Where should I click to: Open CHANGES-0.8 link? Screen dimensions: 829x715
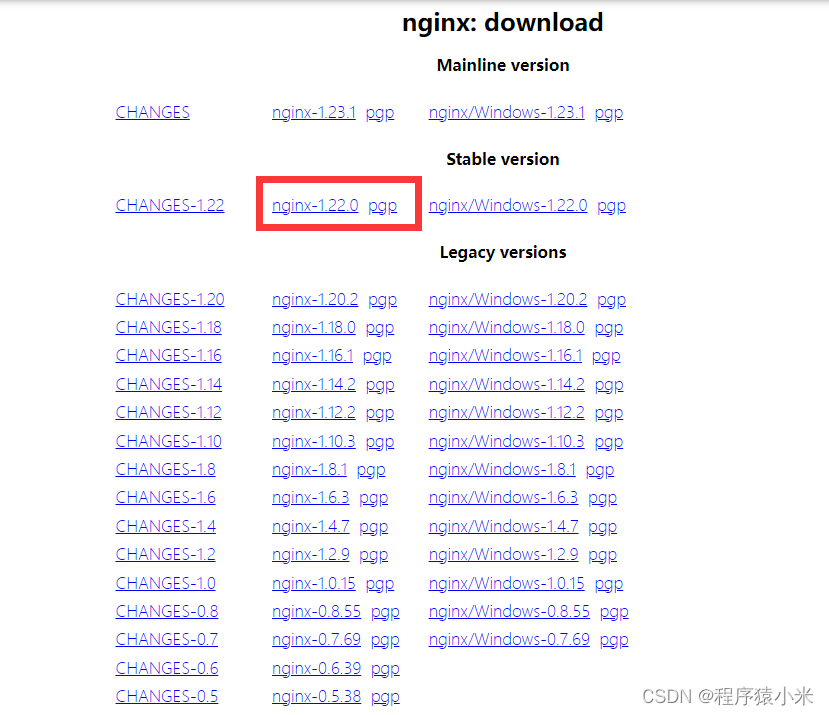167,612
